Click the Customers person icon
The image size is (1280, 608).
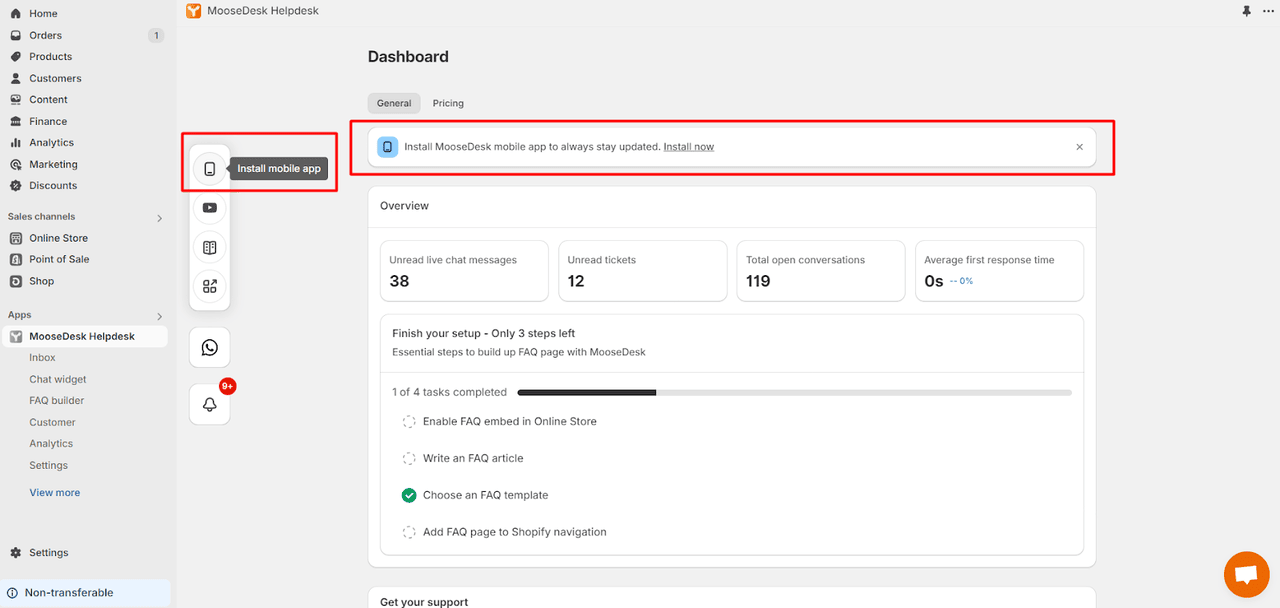click(16, 78)
